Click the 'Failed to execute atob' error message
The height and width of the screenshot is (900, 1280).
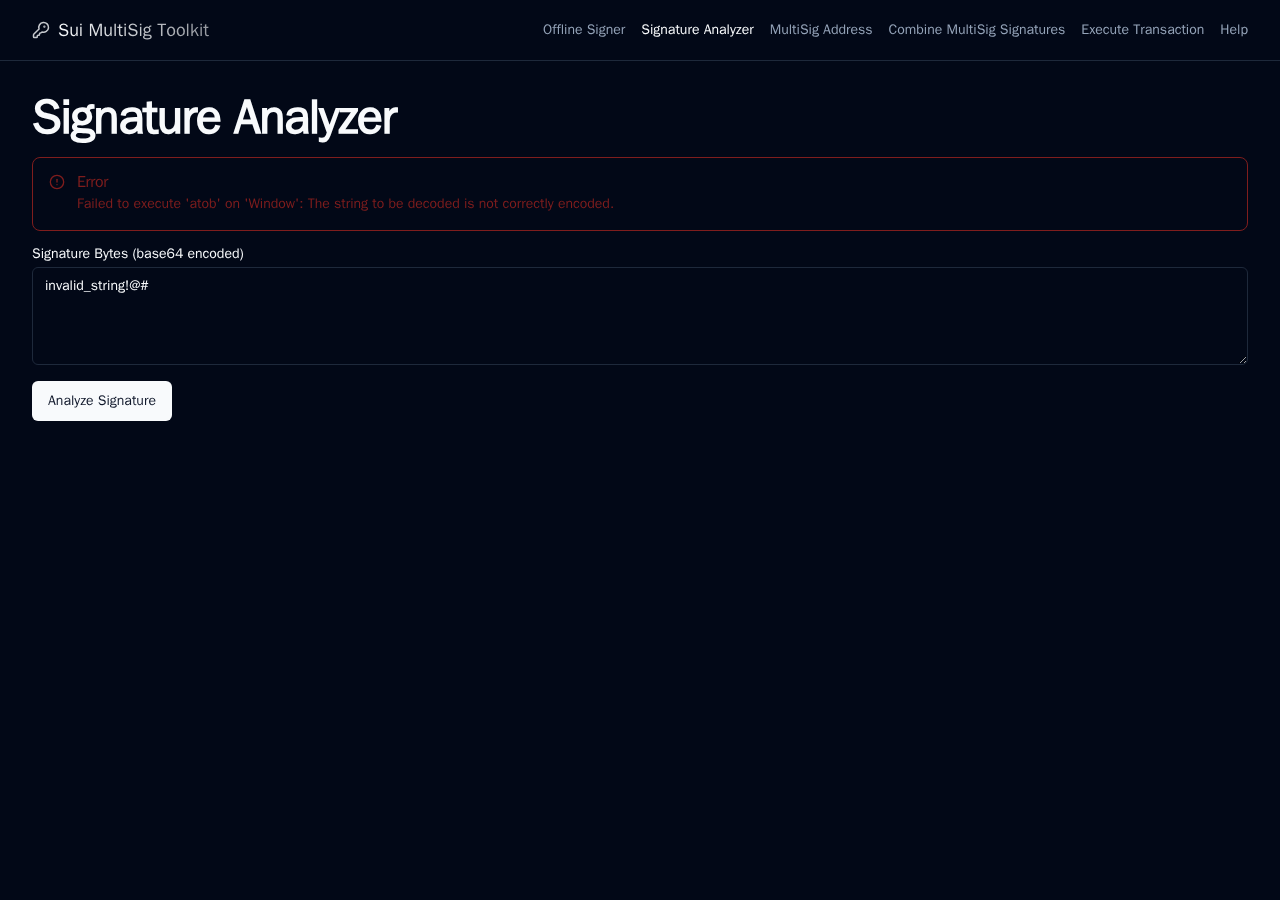[x=345, y=204]
